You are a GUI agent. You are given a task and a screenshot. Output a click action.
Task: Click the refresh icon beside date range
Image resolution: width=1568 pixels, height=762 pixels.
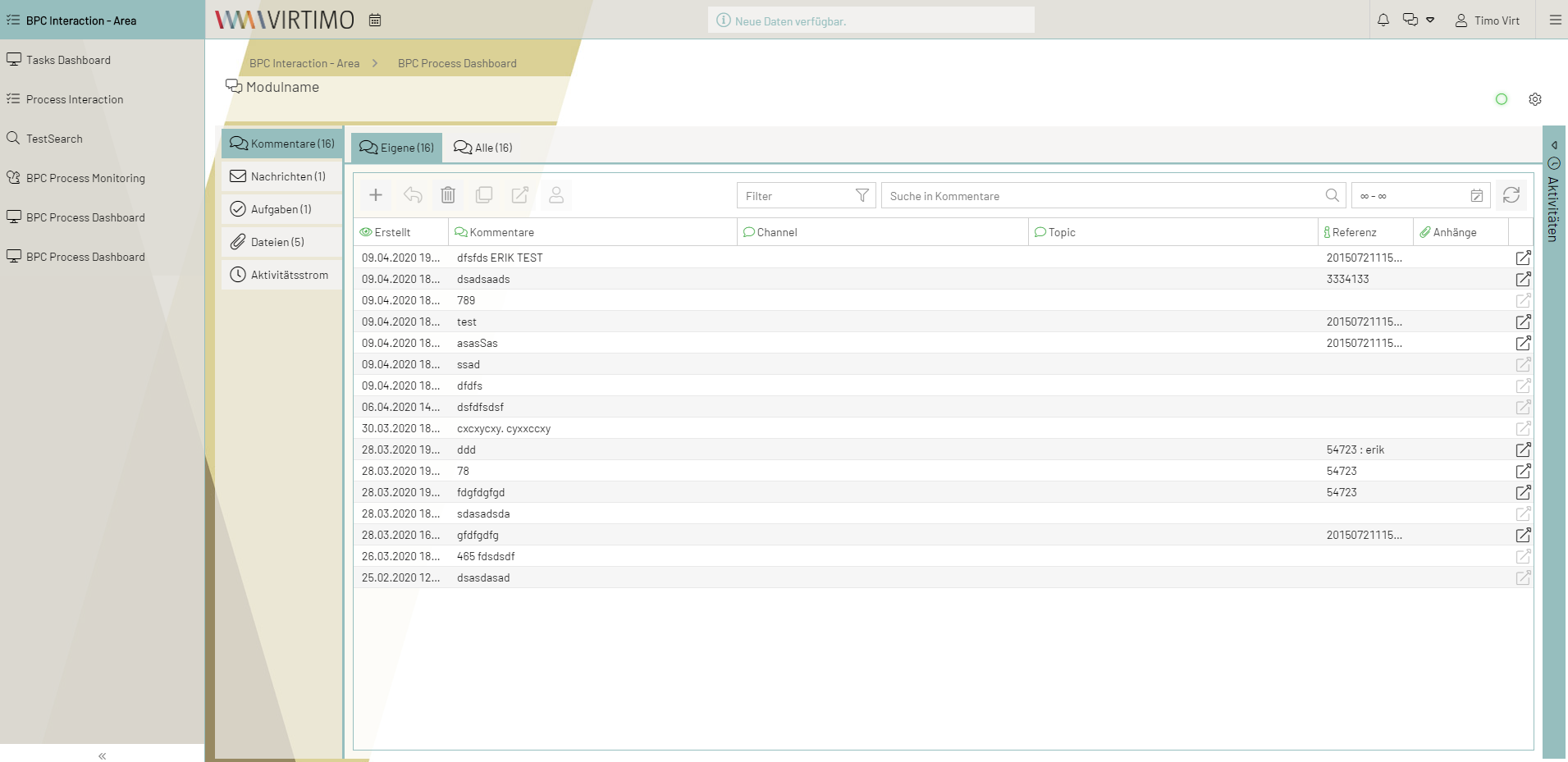click(1511, 195)
